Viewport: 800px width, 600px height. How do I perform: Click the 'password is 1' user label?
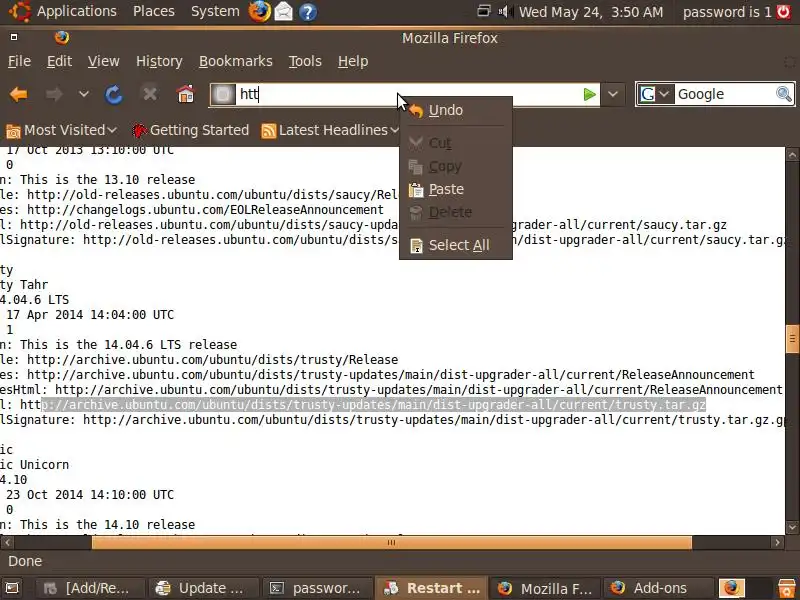727,12
